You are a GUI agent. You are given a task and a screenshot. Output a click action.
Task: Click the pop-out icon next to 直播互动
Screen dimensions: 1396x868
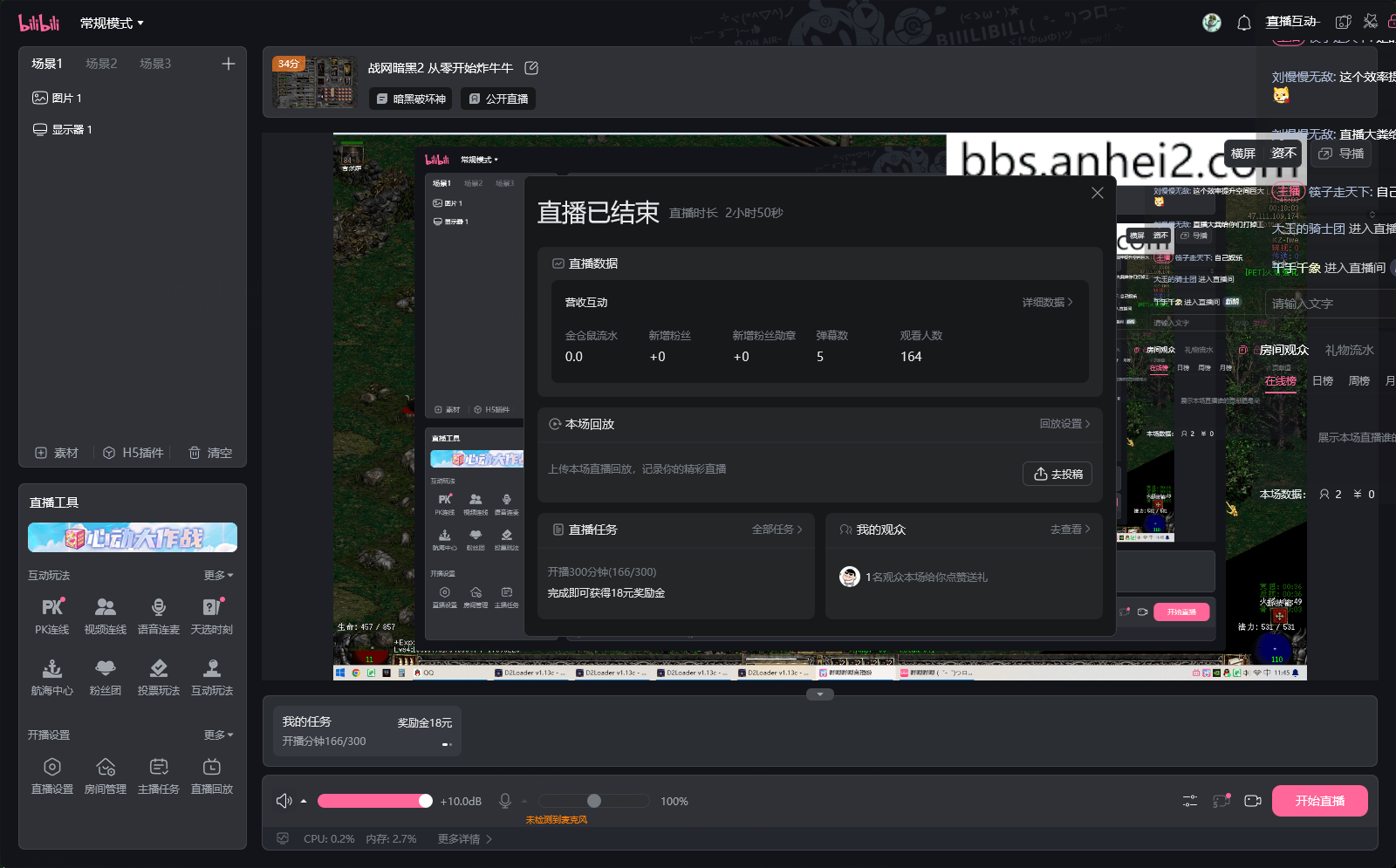(1344, 22)
